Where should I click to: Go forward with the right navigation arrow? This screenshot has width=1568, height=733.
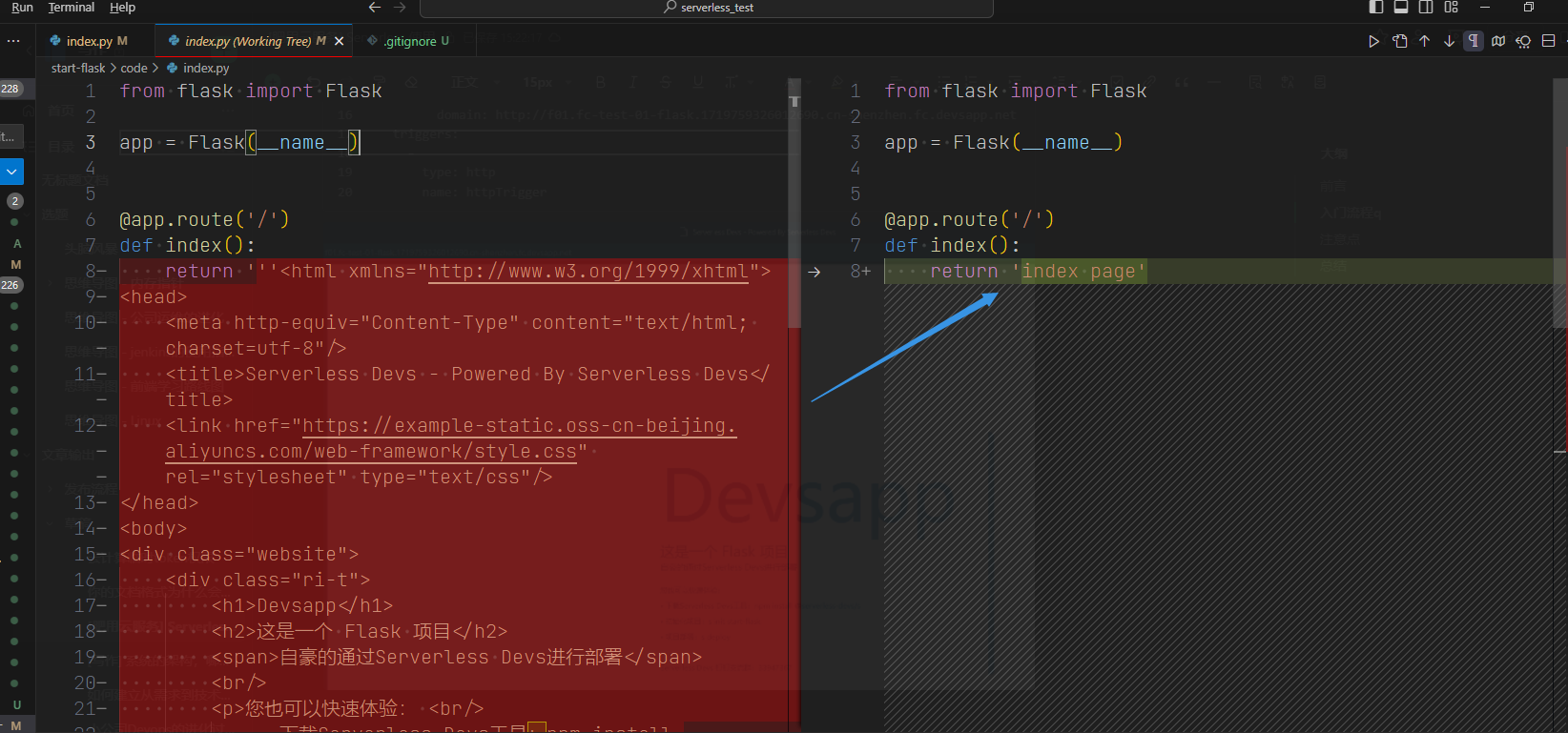pyautogui.click(x=400, y=8)
